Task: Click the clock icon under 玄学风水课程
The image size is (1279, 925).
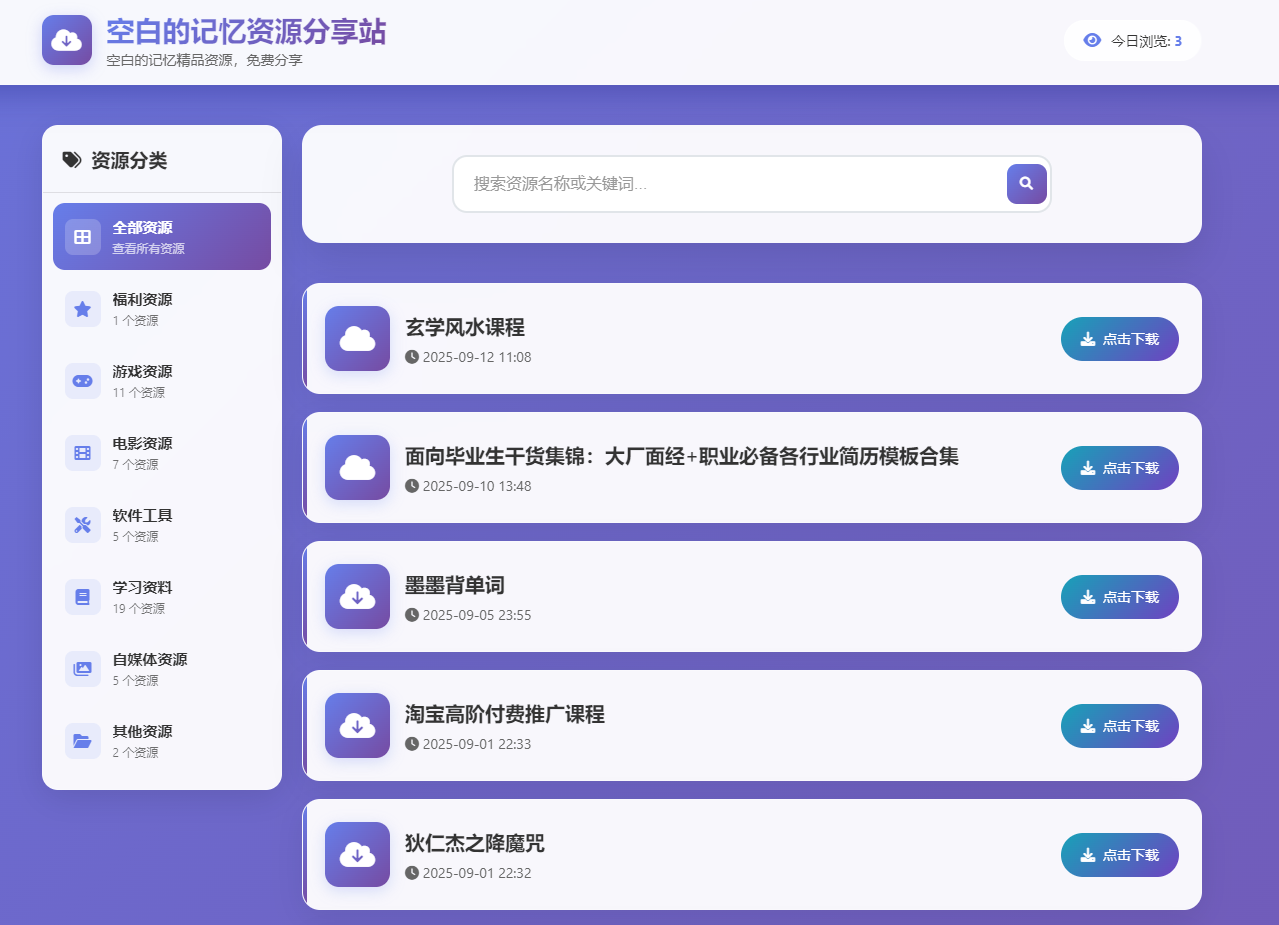Action: click(x=411, y=356)
